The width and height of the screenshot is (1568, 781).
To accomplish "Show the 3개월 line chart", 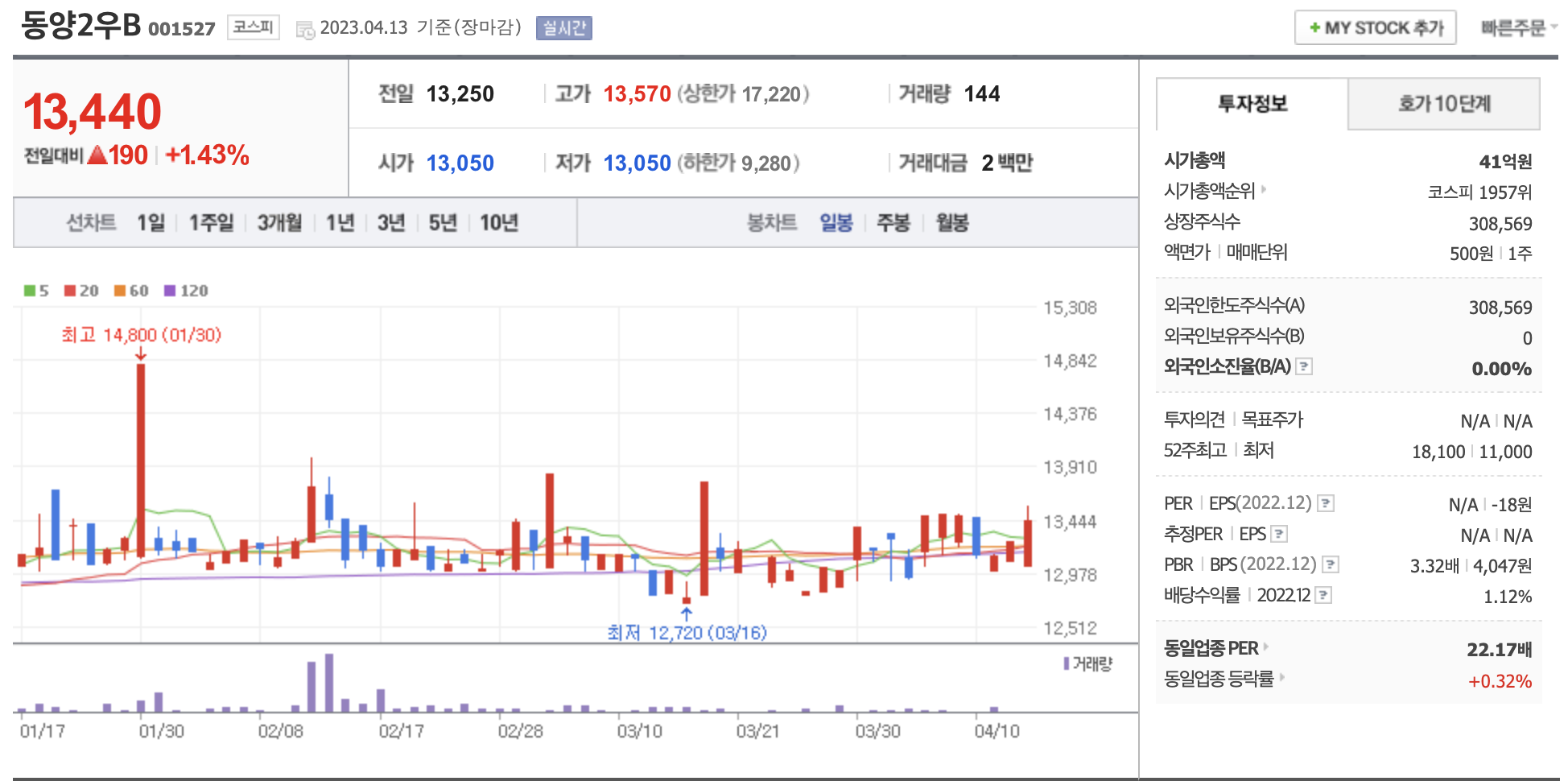I will (279, 223).
